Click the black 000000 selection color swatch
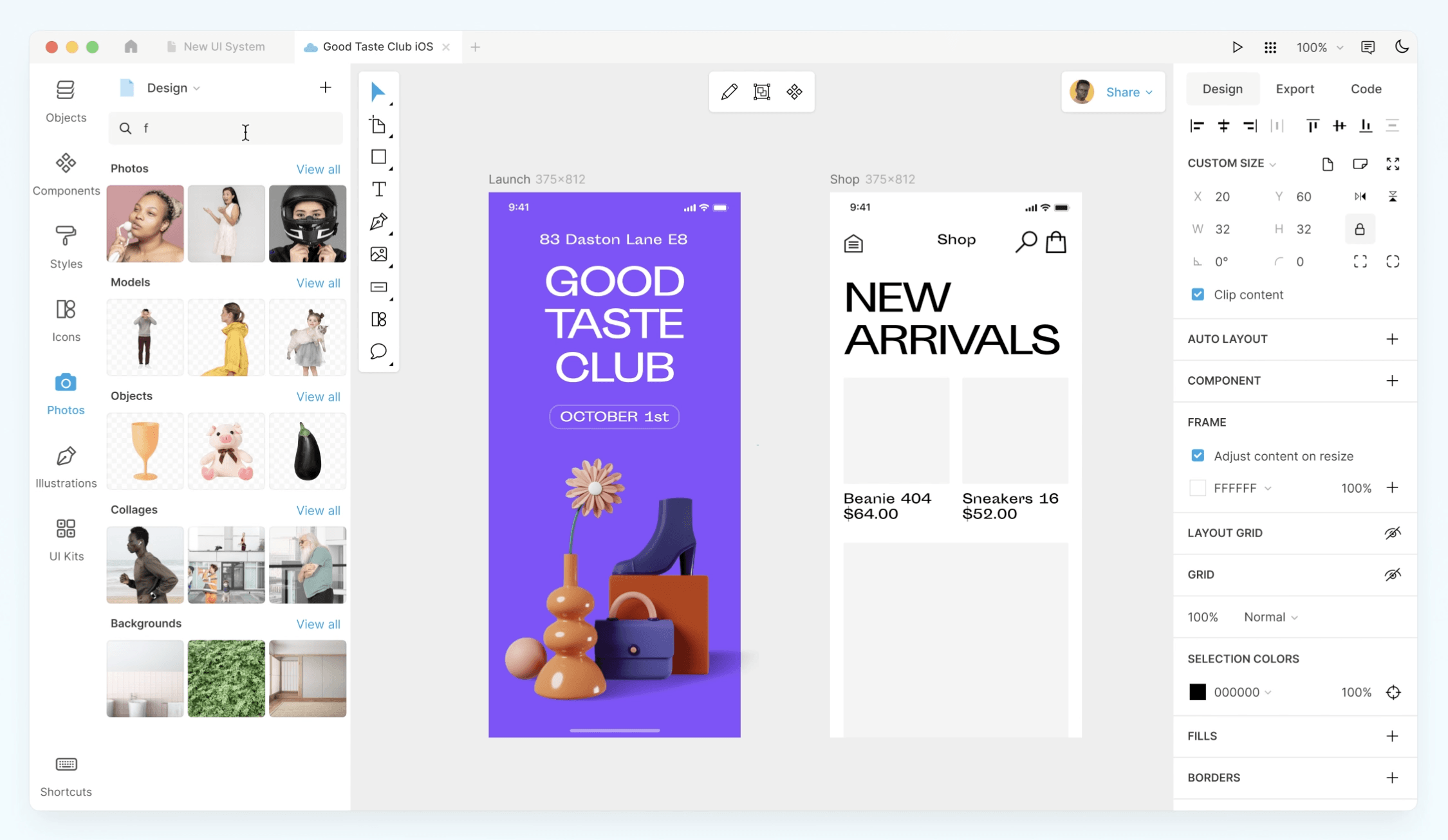 coord(1197,692)
